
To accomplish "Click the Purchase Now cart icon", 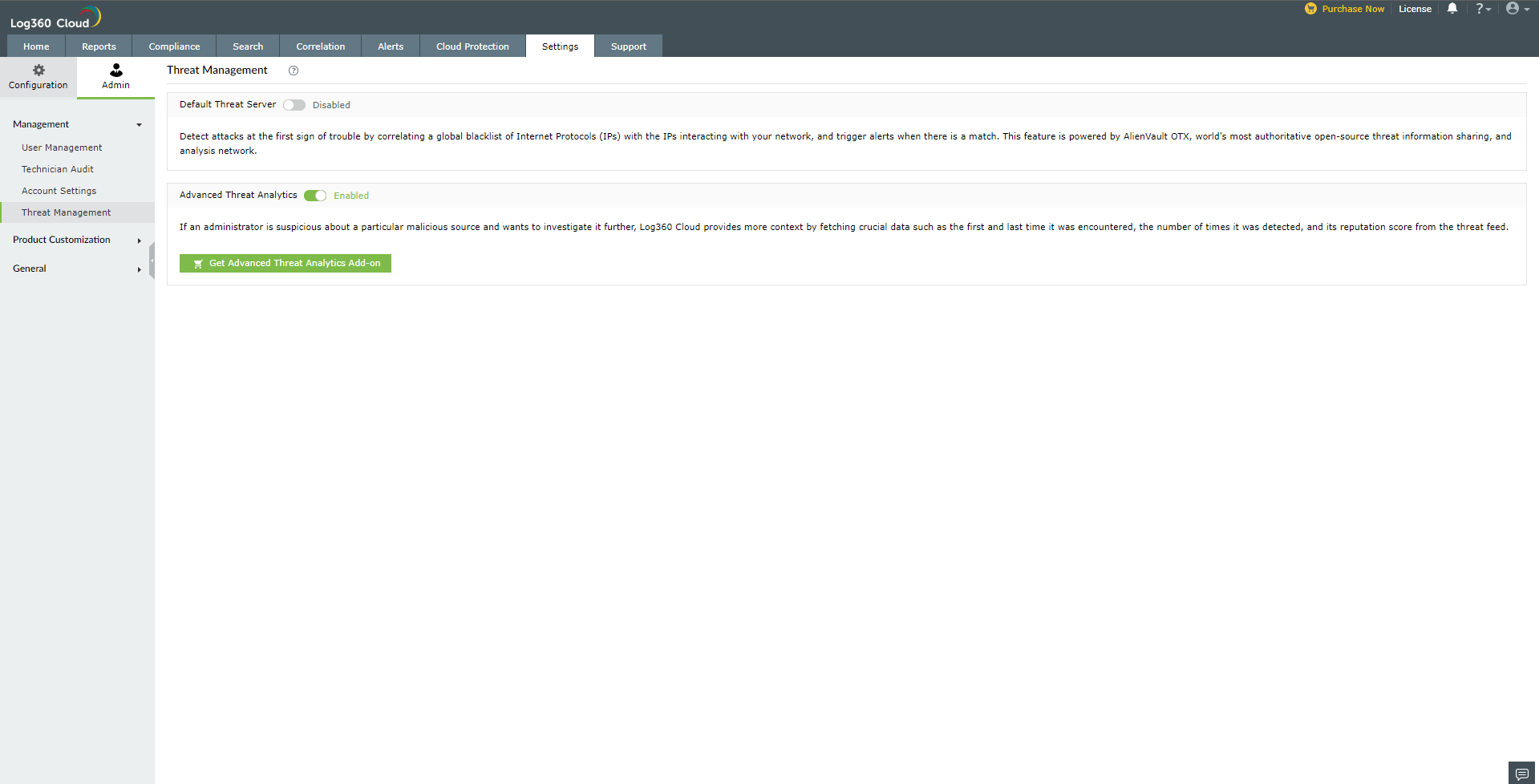I will 1310,9.
